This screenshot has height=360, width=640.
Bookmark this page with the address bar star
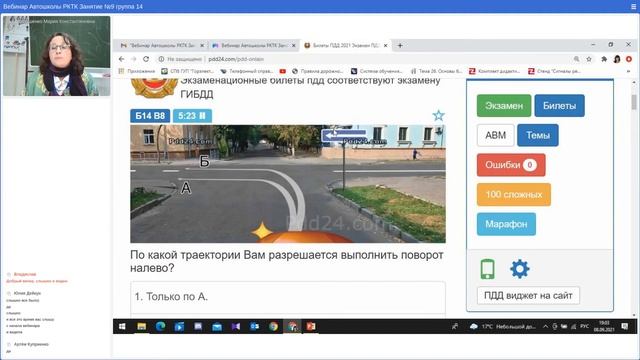(589, 59)
